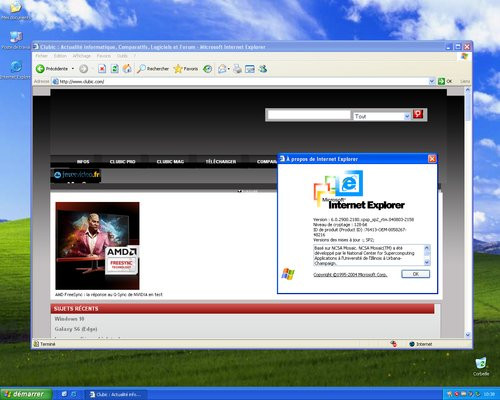Go to the home page icon

(x=127, y=69)
